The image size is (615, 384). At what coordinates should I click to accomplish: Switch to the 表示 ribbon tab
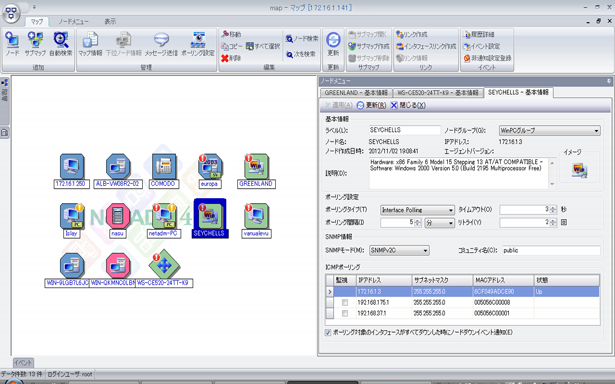110,22
